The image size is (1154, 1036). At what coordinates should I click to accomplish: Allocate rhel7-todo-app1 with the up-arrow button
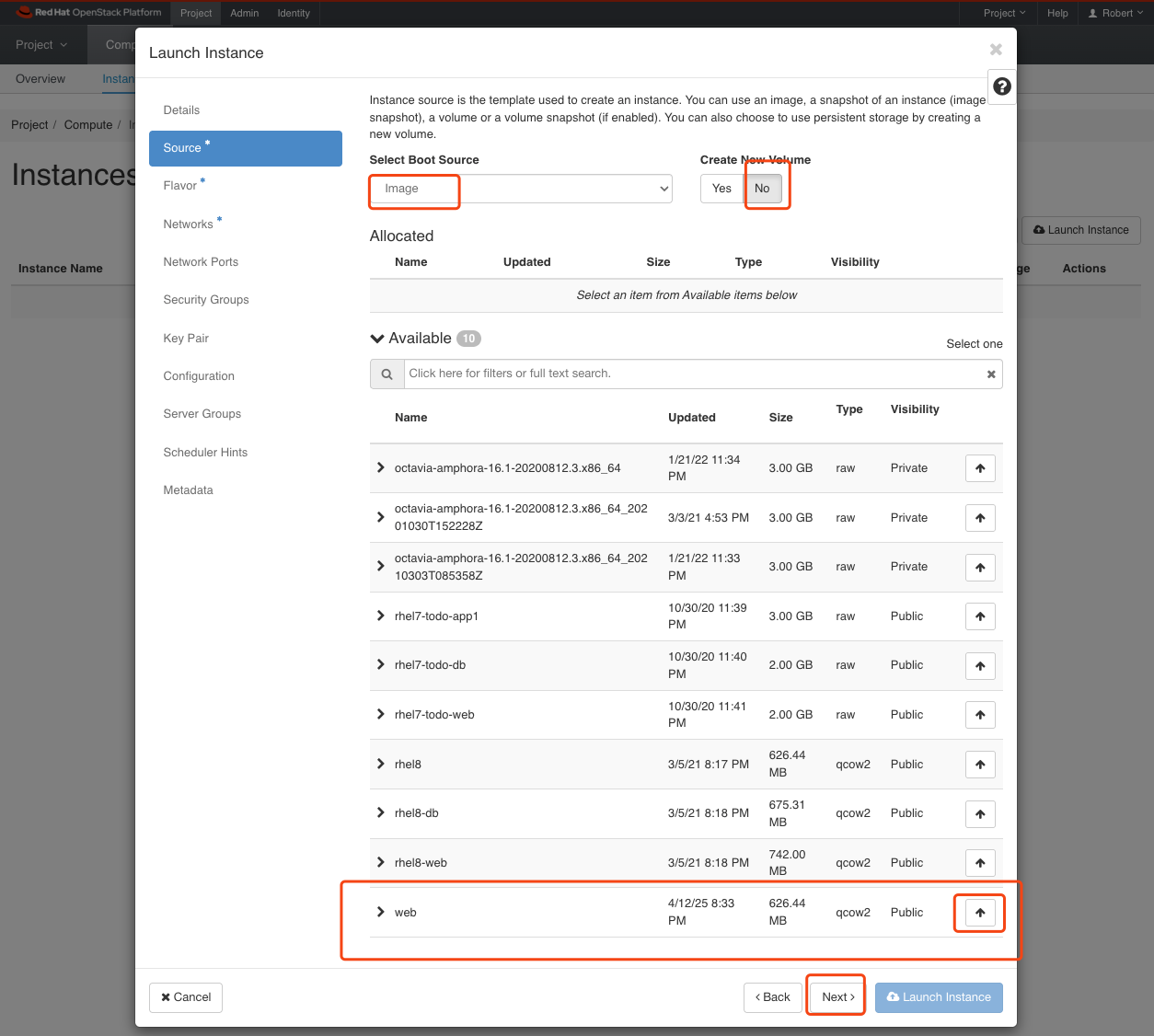tap(980, 616)
